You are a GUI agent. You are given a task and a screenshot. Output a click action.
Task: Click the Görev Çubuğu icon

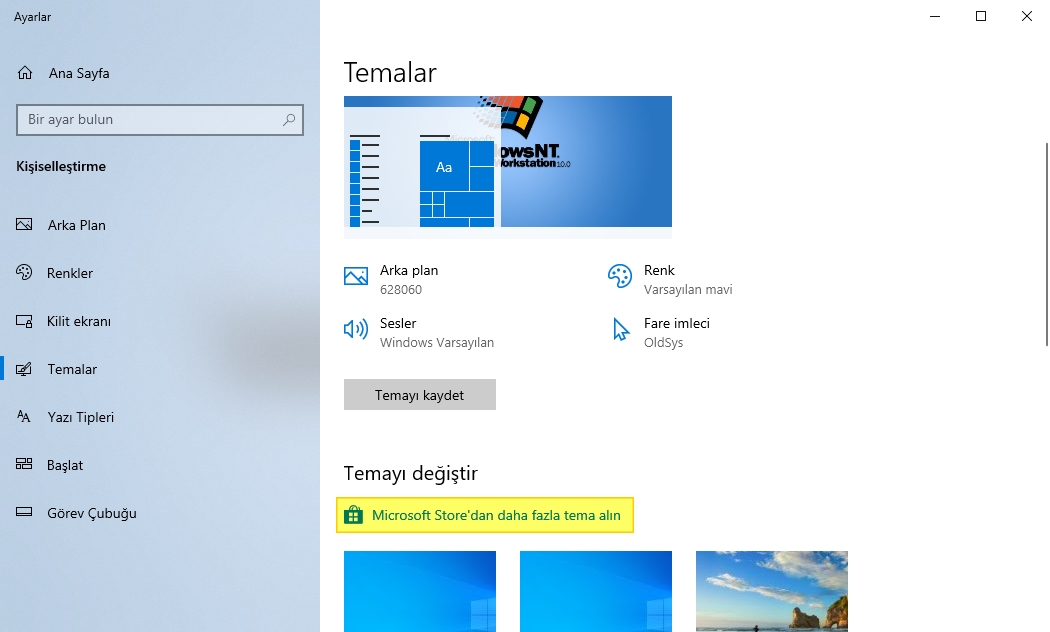(24, 513)
